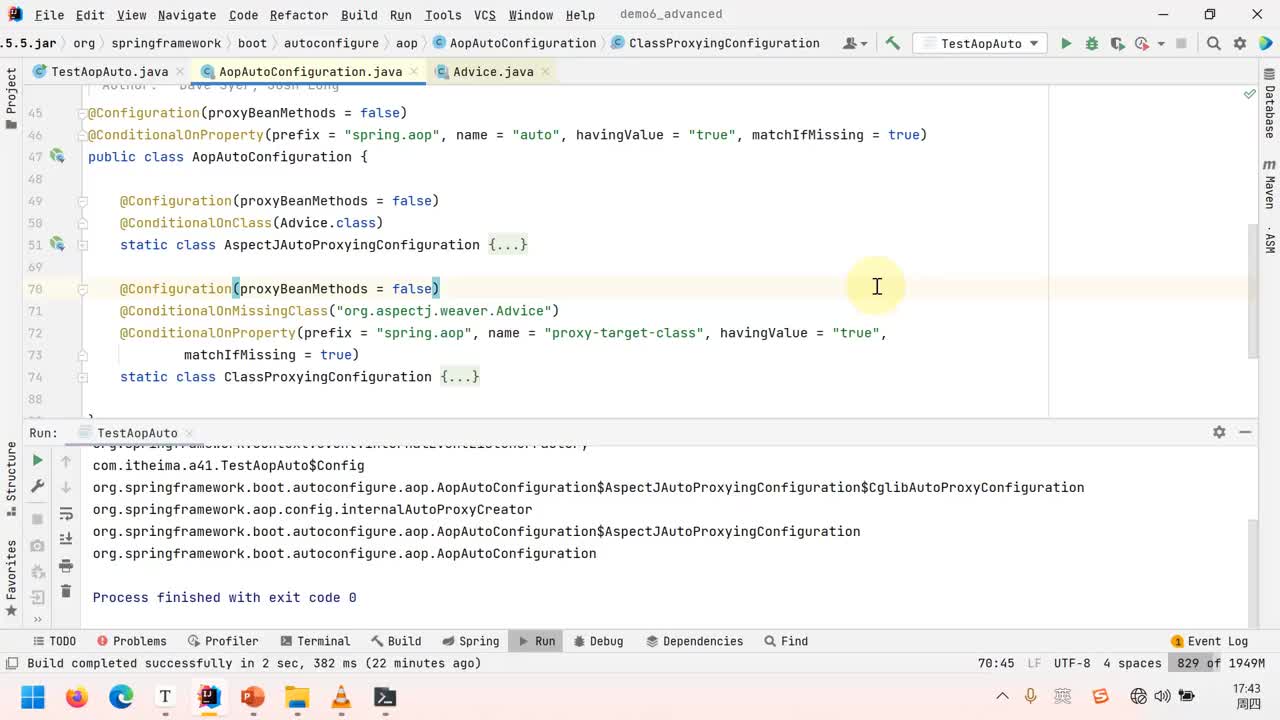Screen dimensions: 1280x720
Task: Build project with the hammer icon
Action: click(893, 43)
